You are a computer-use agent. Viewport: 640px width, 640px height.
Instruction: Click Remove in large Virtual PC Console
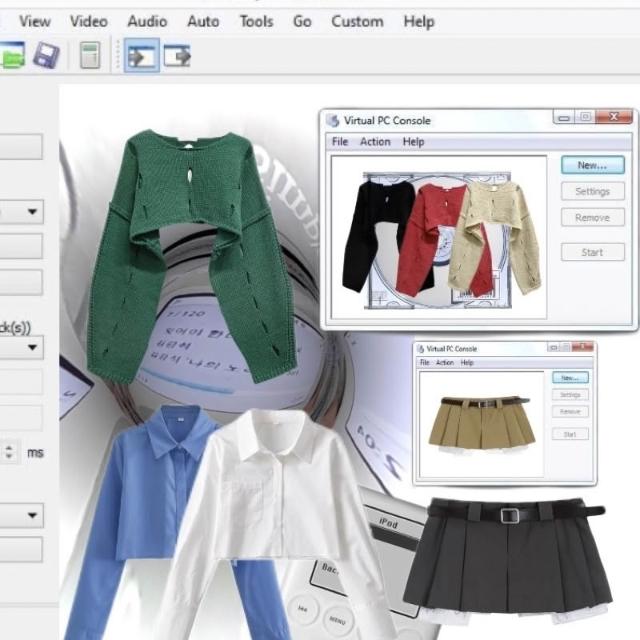tap(593, 218)
